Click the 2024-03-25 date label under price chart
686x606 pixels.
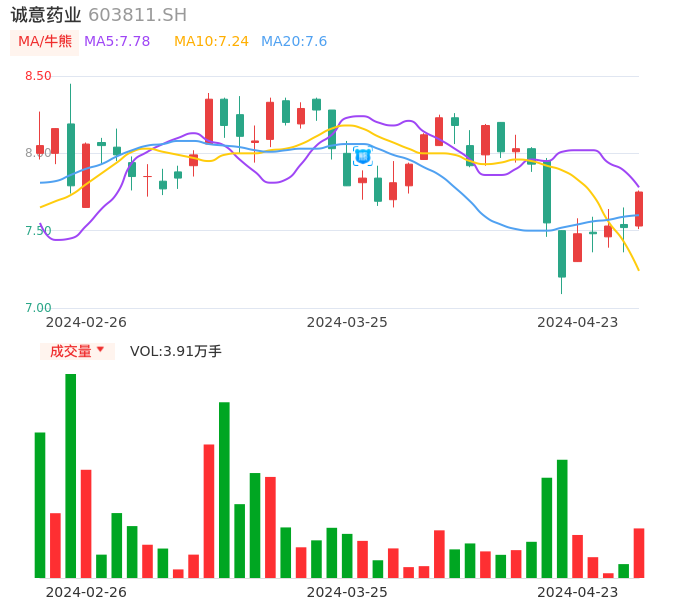(x=347, y=322)
